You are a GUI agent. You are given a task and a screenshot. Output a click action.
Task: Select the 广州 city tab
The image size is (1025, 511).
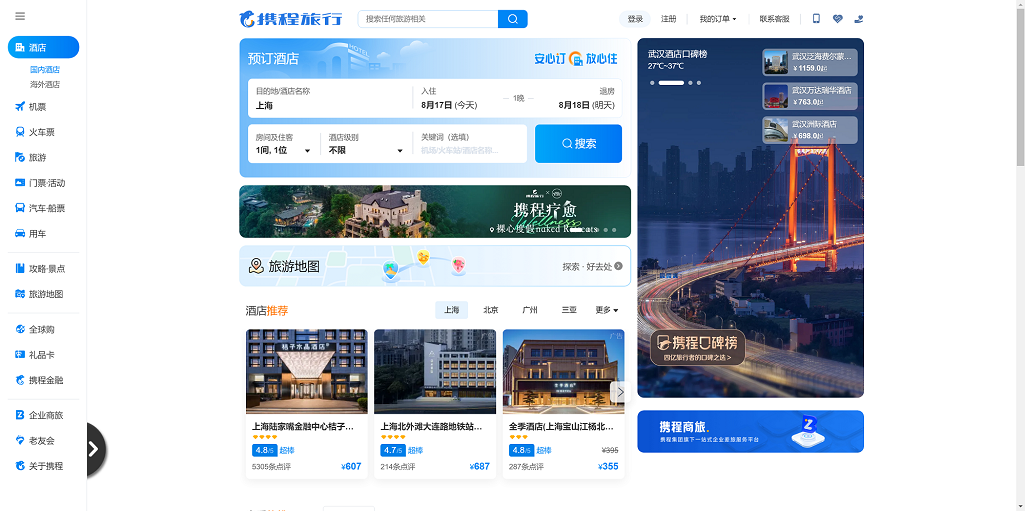(x=530, y=310)
